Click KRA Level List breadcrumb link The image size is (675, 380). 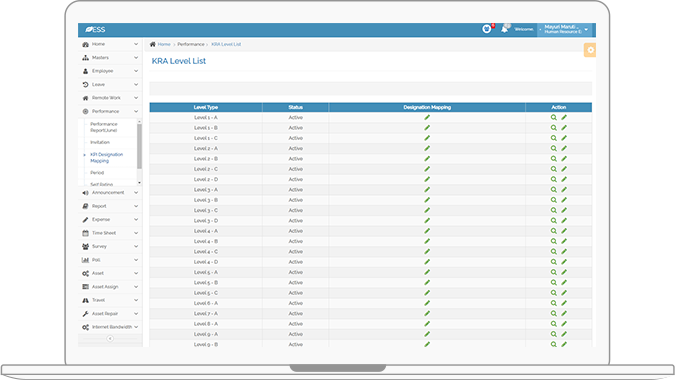tap(226, 44)
